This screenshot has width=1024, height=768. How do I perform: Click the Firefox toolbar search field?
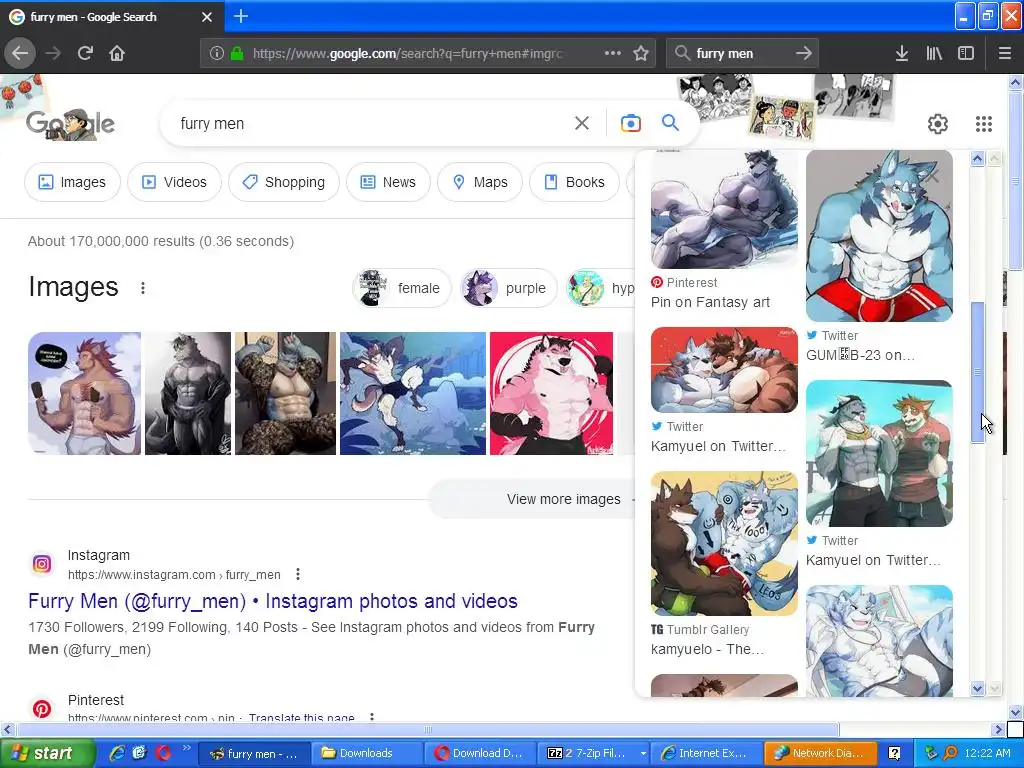click(x=741, y=53)
